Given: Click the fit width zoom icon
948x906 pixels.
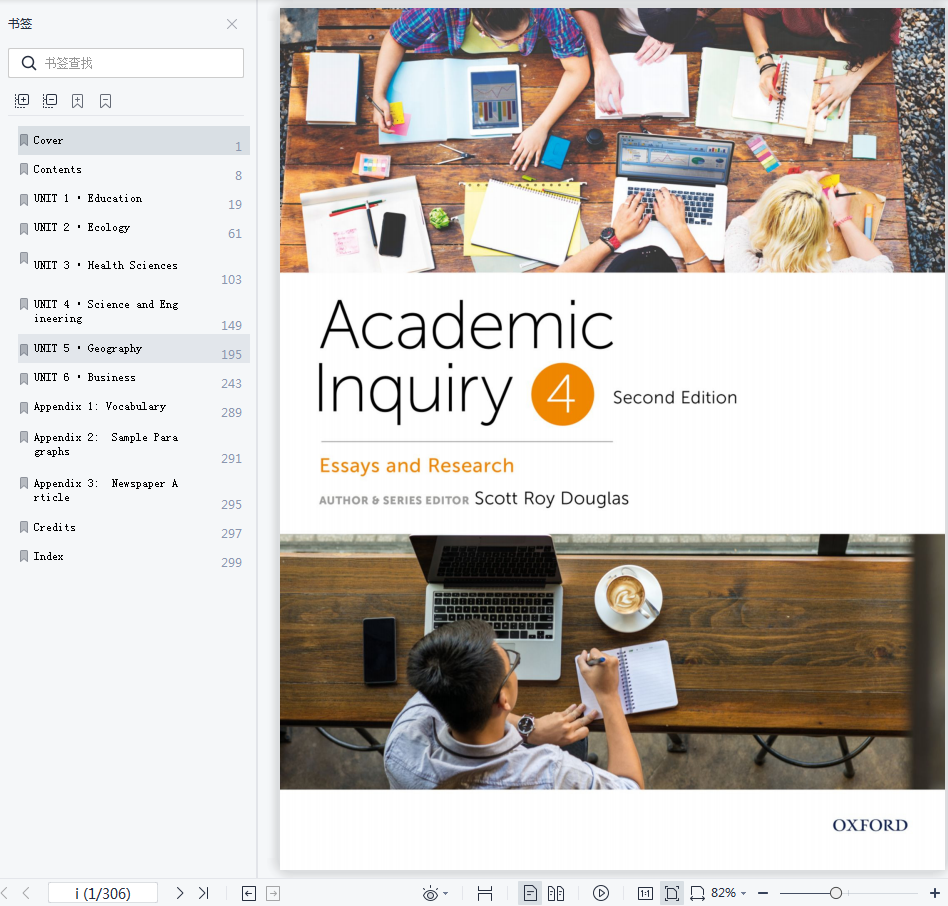Looking at the screenshot, I should pyautogui.click(x=697, y=893).
